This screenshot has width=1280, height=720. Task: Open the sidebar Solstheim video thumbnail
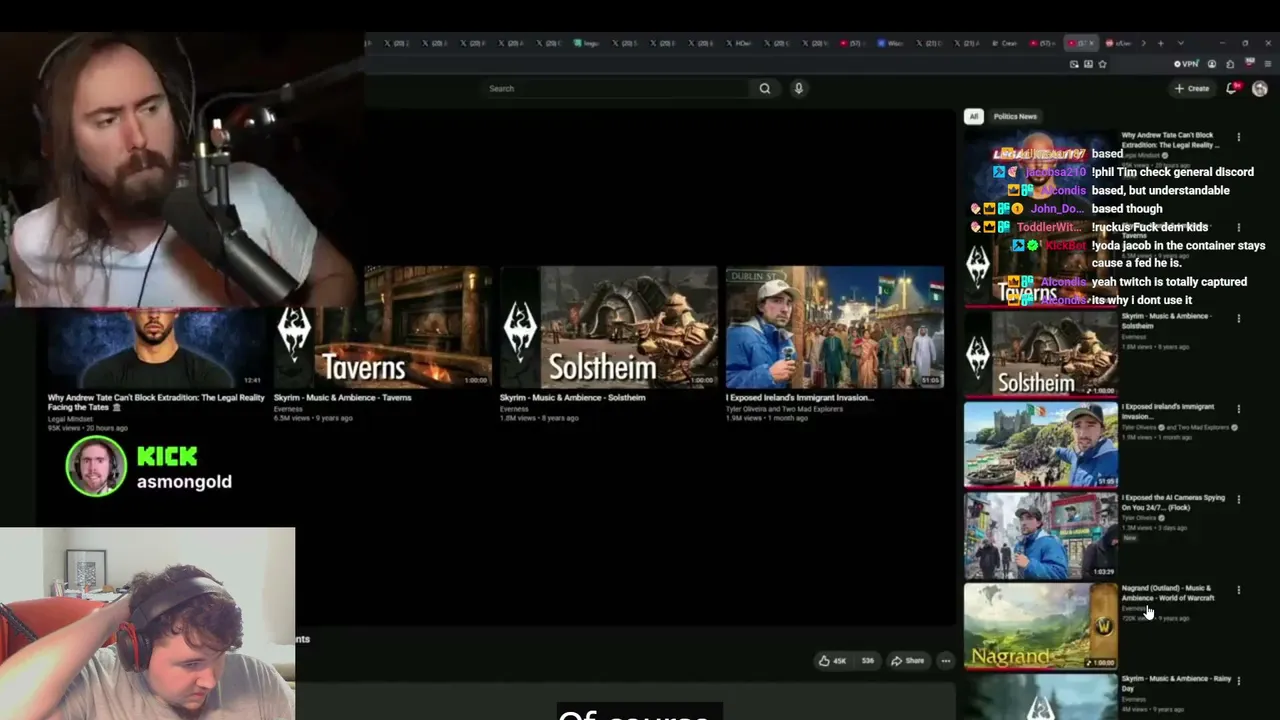click(x=1041, y=353)
